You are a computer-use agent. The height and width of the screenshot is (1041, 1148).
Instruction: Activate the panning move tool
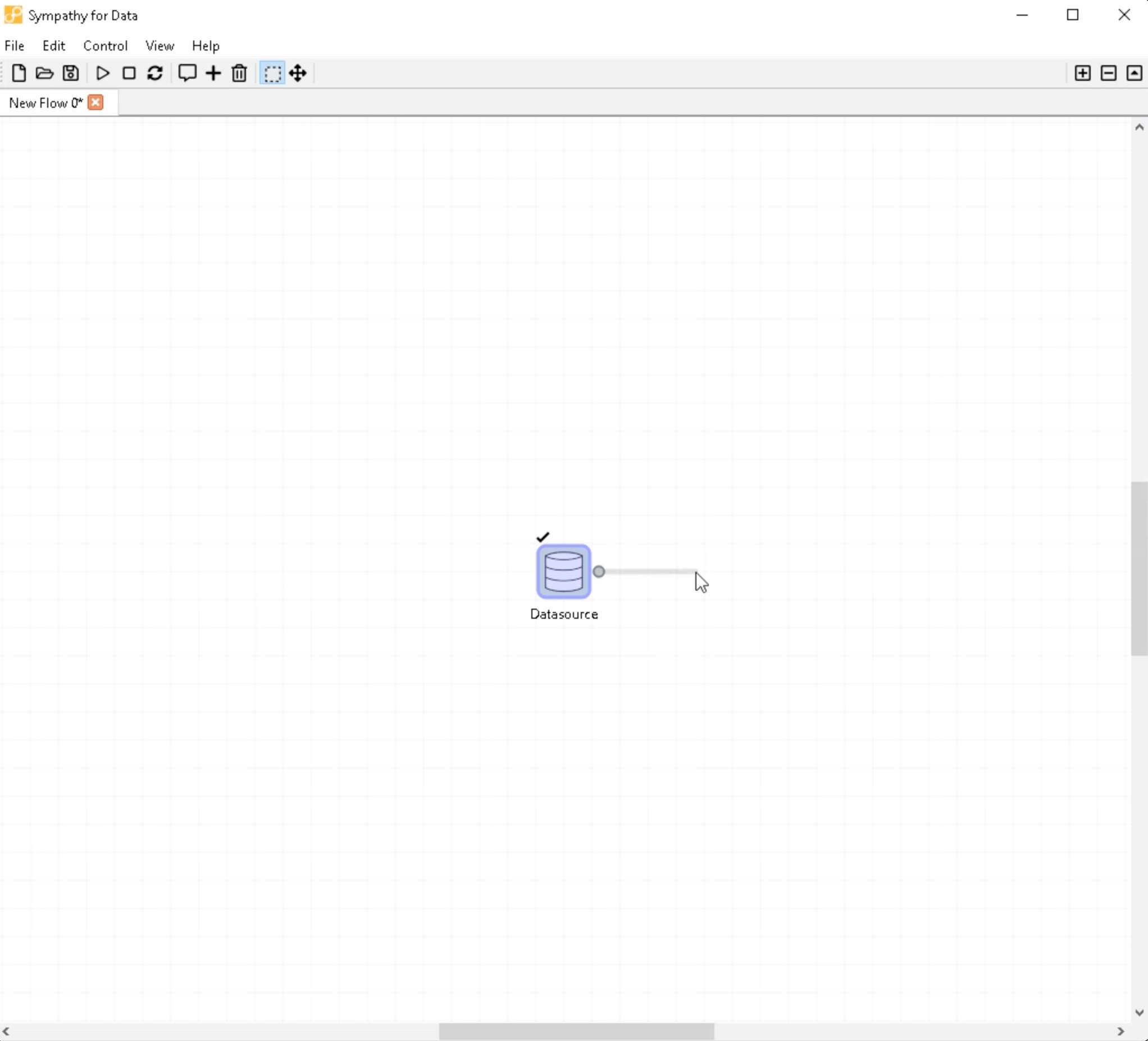(298, 74)
